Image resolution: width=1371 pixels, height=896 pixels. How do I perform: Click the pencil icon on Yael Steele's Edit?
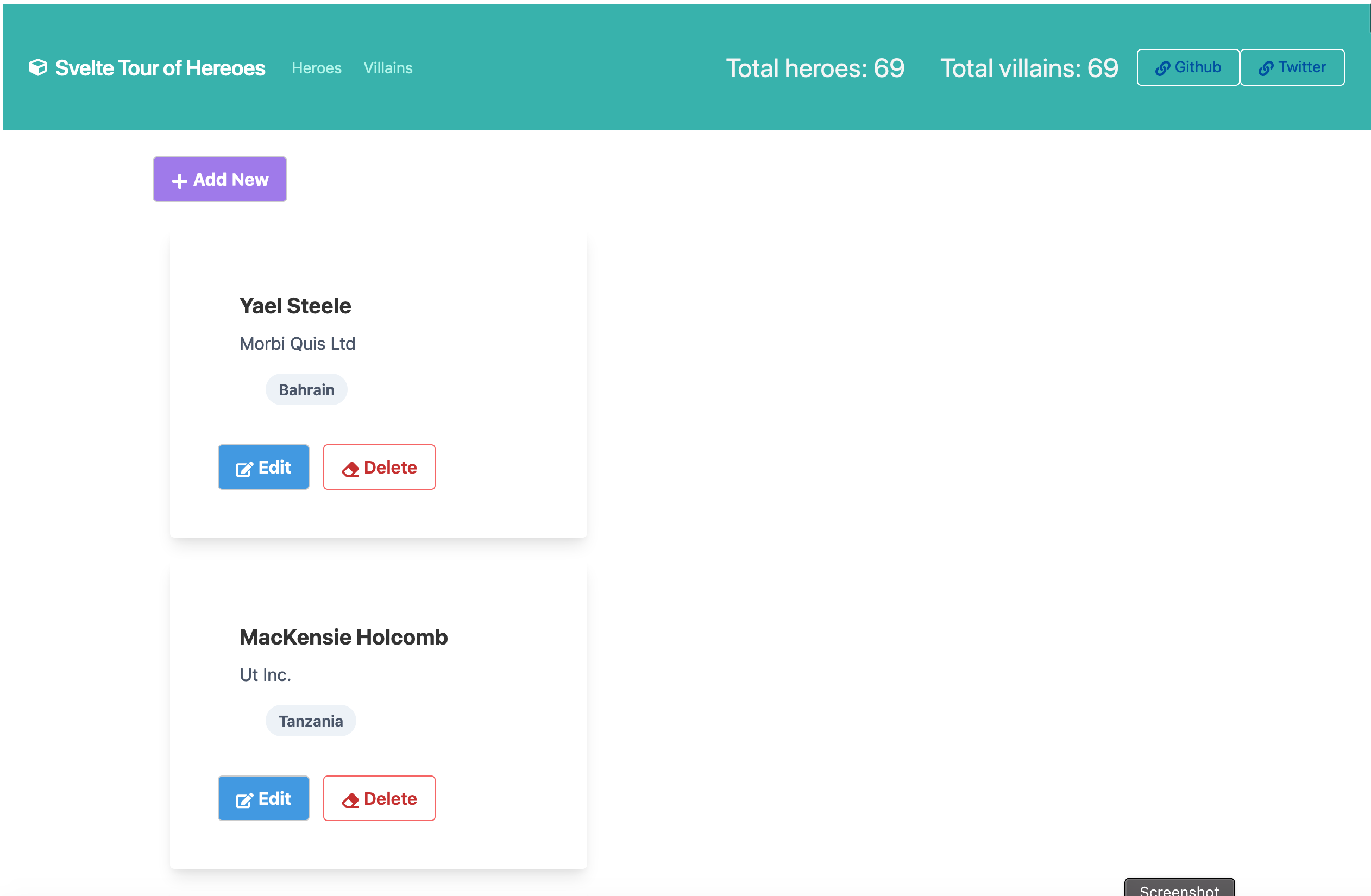point(244,469)
